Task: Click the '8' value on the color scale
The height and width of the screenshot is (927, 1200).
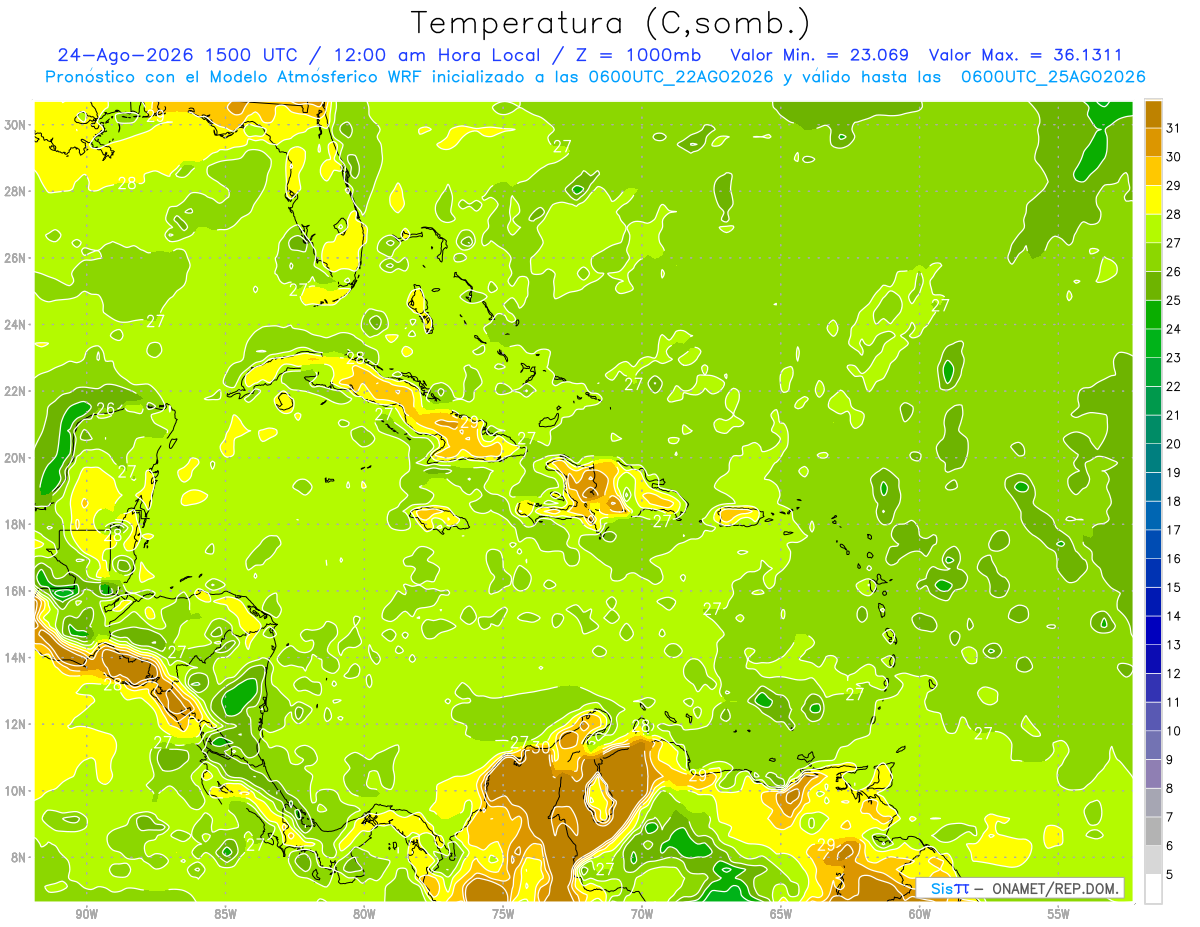Action: tap(1170, 788)
